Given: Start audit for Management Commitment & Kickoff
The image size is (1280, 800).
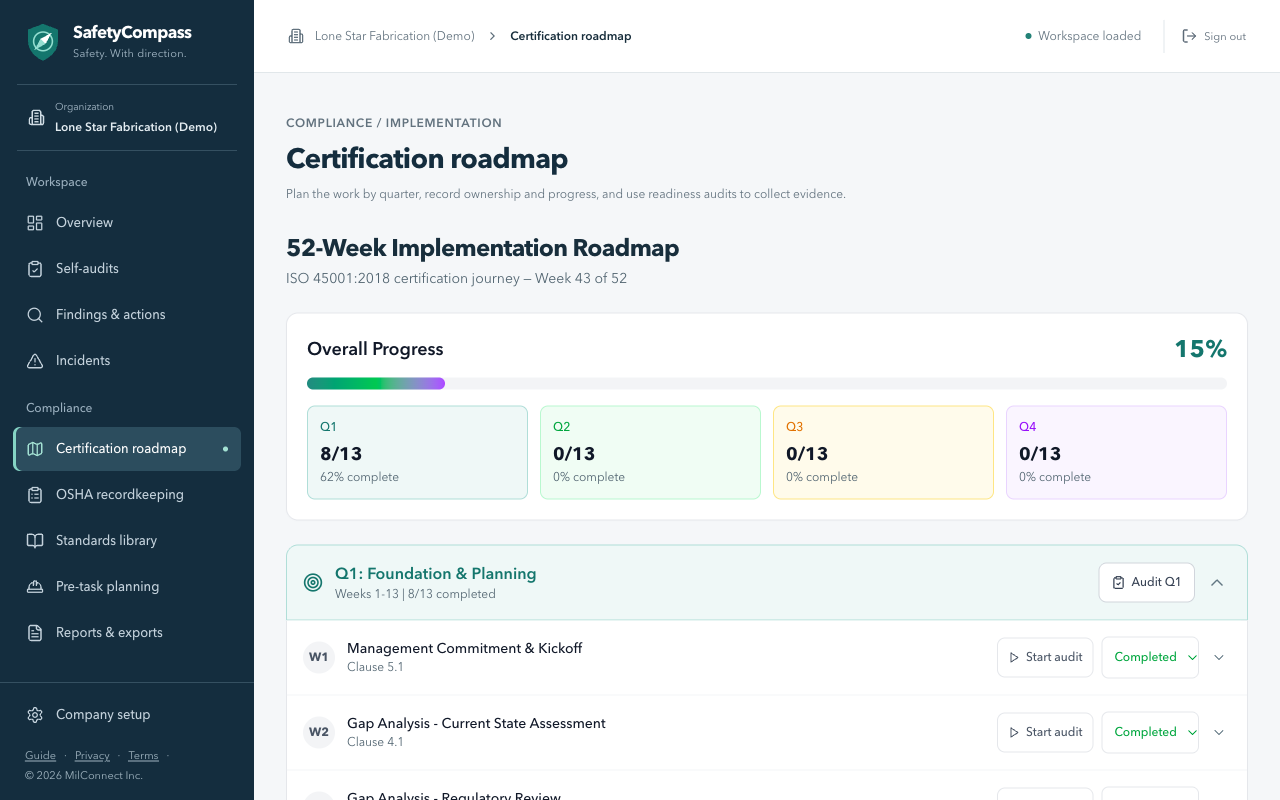Looking at the screenshot, I should [1045, 657].
